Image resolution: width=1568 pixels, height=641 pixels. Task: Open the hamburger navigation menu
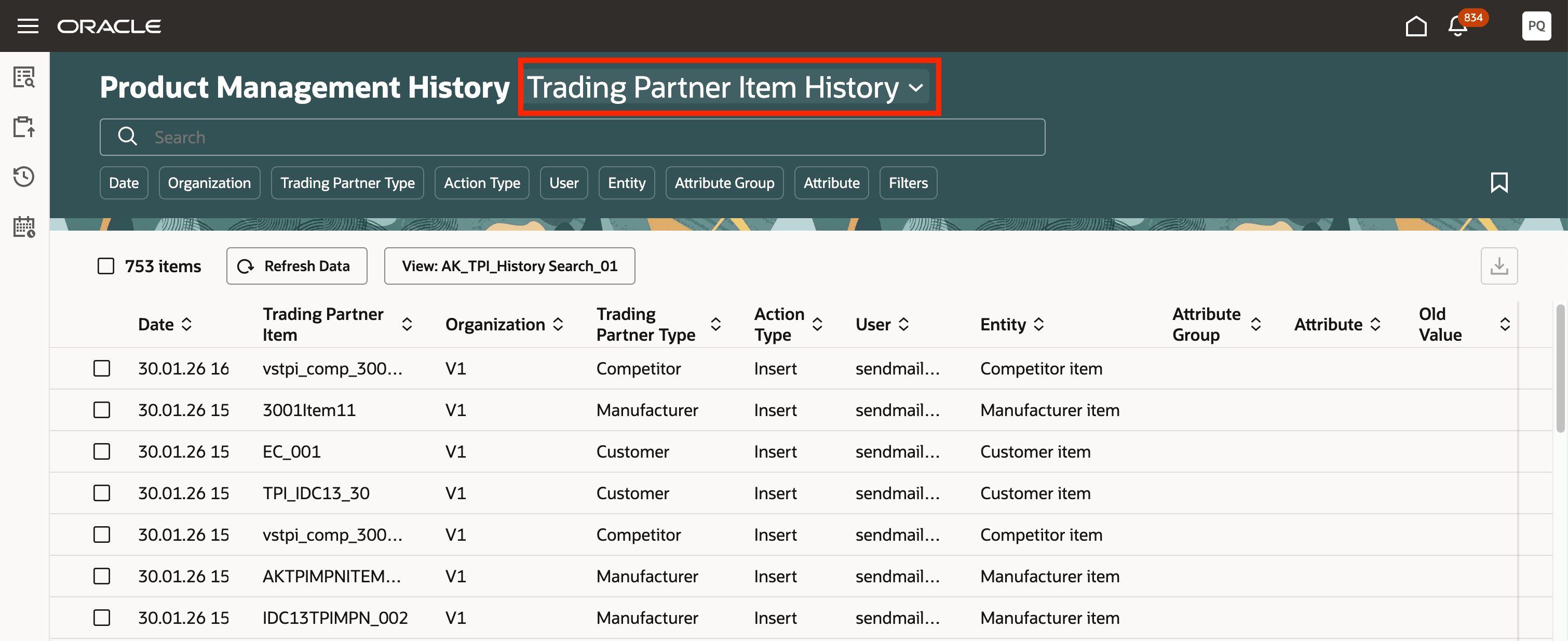(x=28, y=26)
